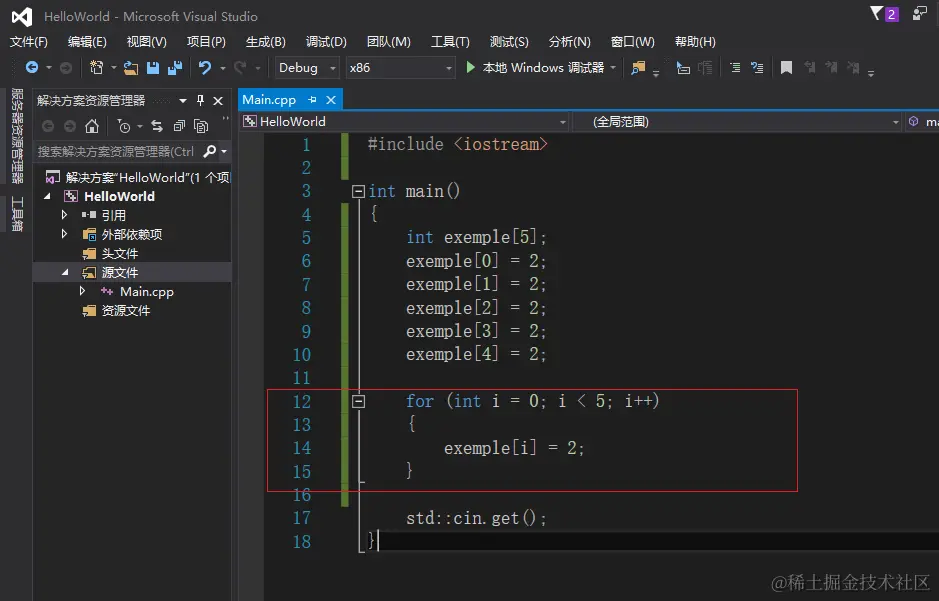Open the 测试(S) menu
The height and width of the screenshot is (601, 939).
click(x=509, y=42)
